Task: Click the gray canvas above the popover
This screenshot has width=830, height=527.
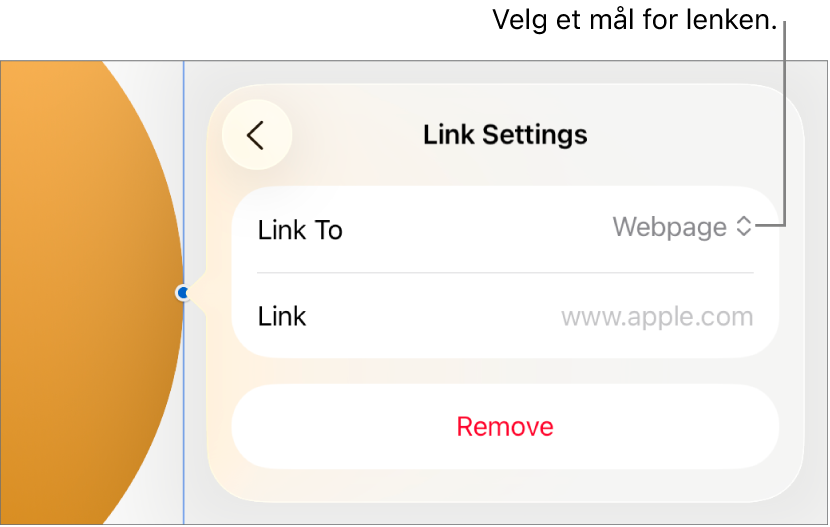Action: click(503, 72)
